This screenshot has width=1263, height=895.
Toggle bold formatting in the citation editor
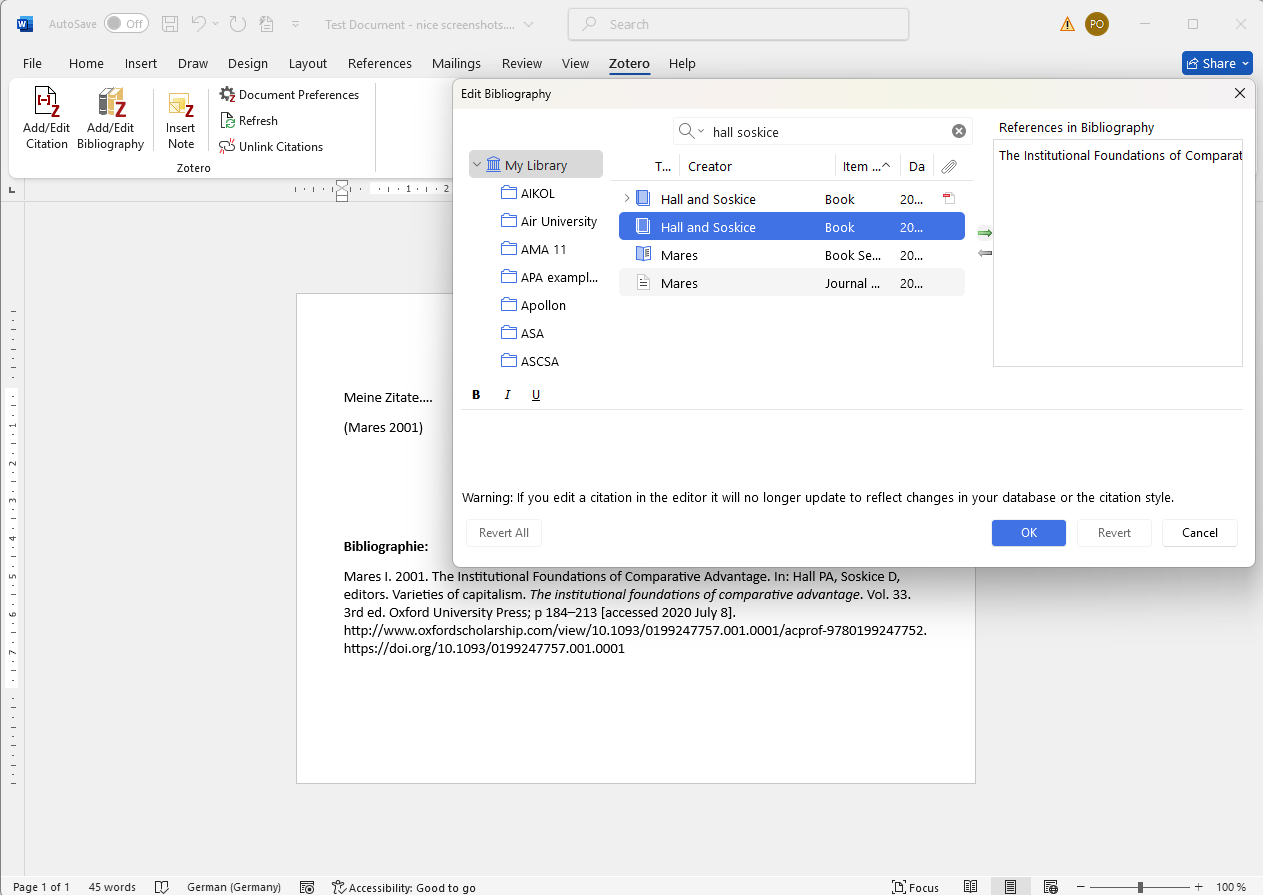pyautogui.click(x=476, y=394)
